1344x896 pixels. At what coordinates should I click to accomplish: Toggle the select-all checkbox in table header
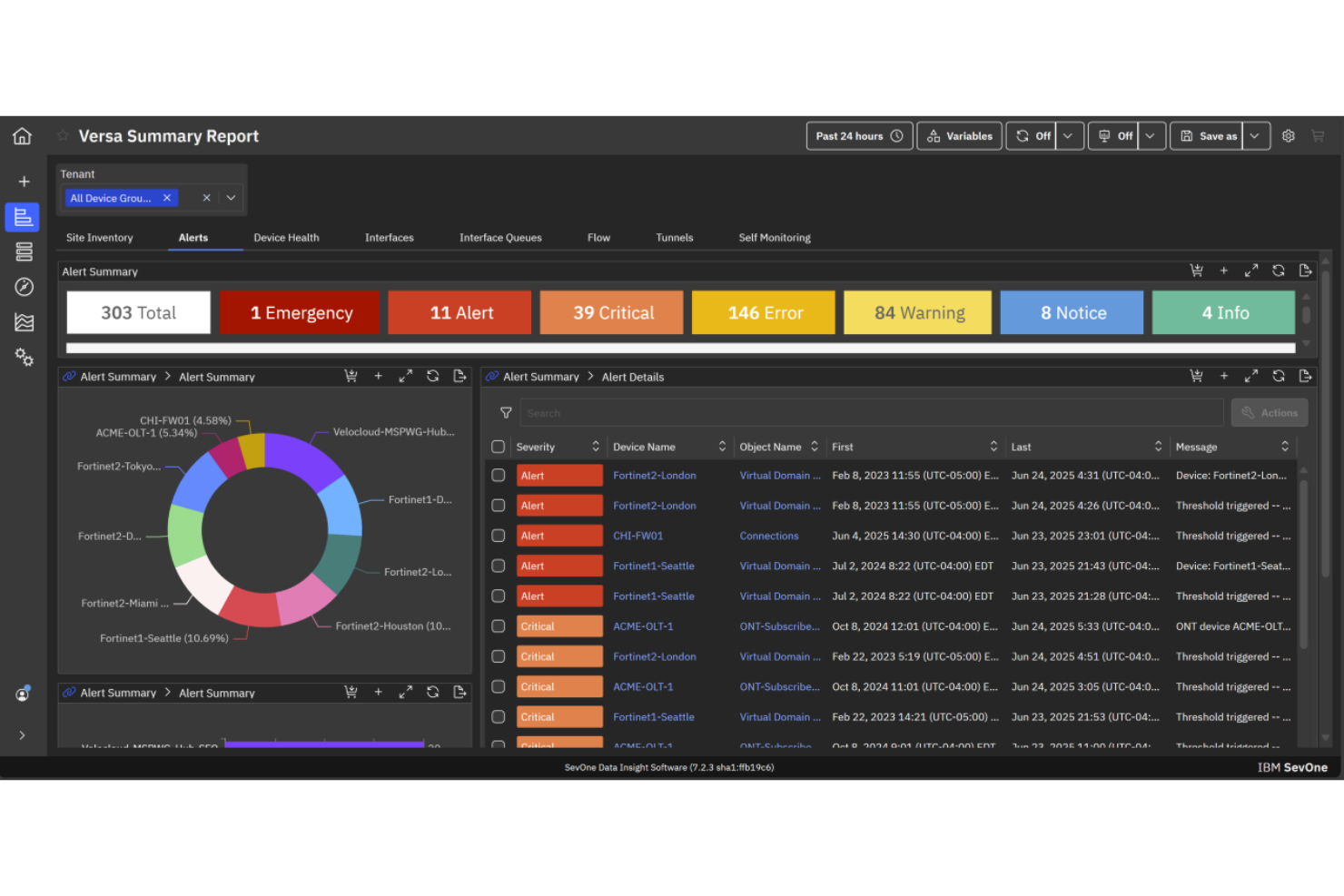pyautogui.click(x=498, y=447)
